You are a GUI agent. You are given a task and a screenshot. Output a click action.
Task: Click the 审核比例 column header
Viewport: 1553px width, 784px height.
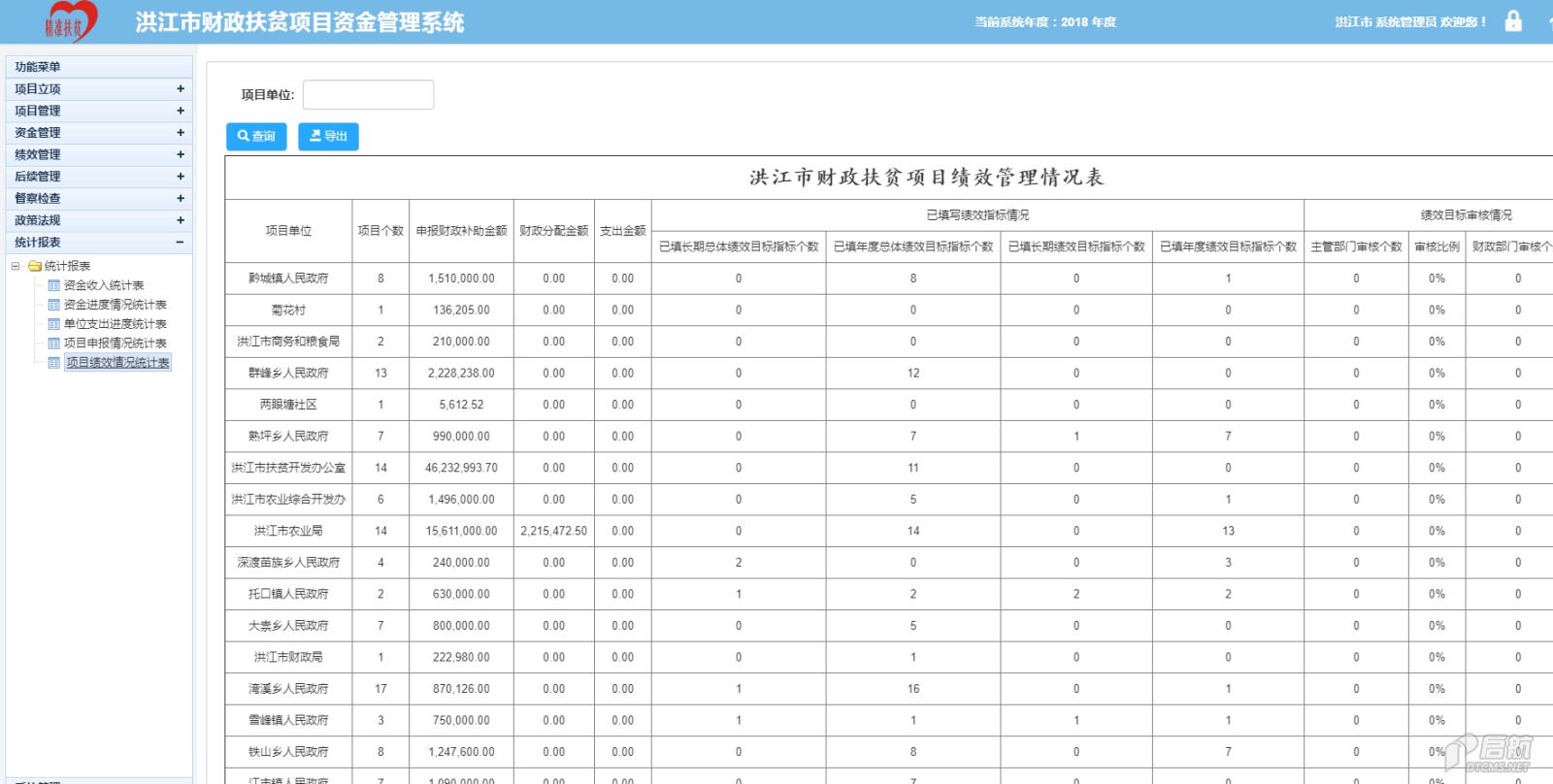pyautogui.click(x=1437, y=246)
